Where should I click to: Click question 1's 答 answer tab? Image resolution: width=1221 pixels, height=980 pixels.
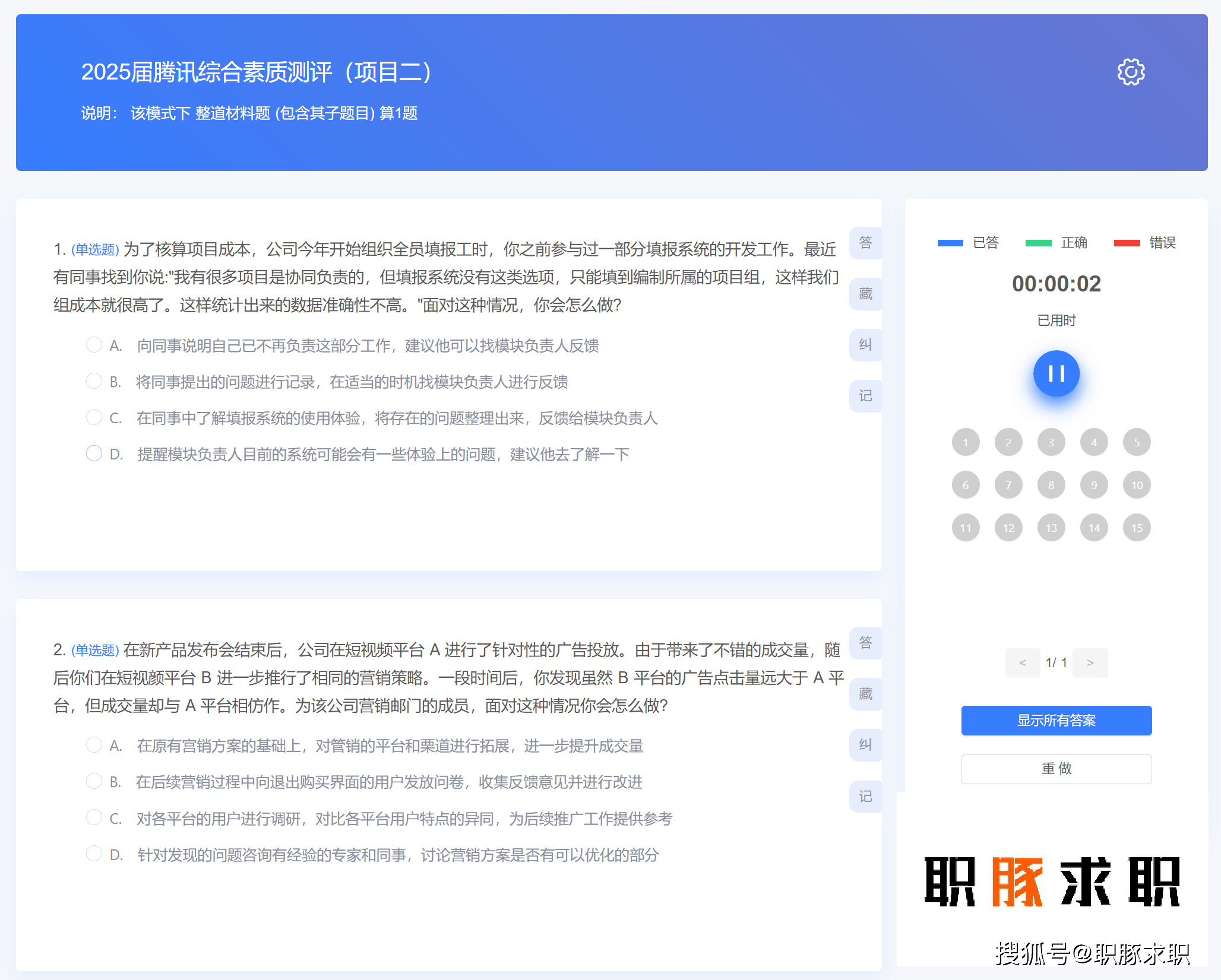[x=865, y=243]
